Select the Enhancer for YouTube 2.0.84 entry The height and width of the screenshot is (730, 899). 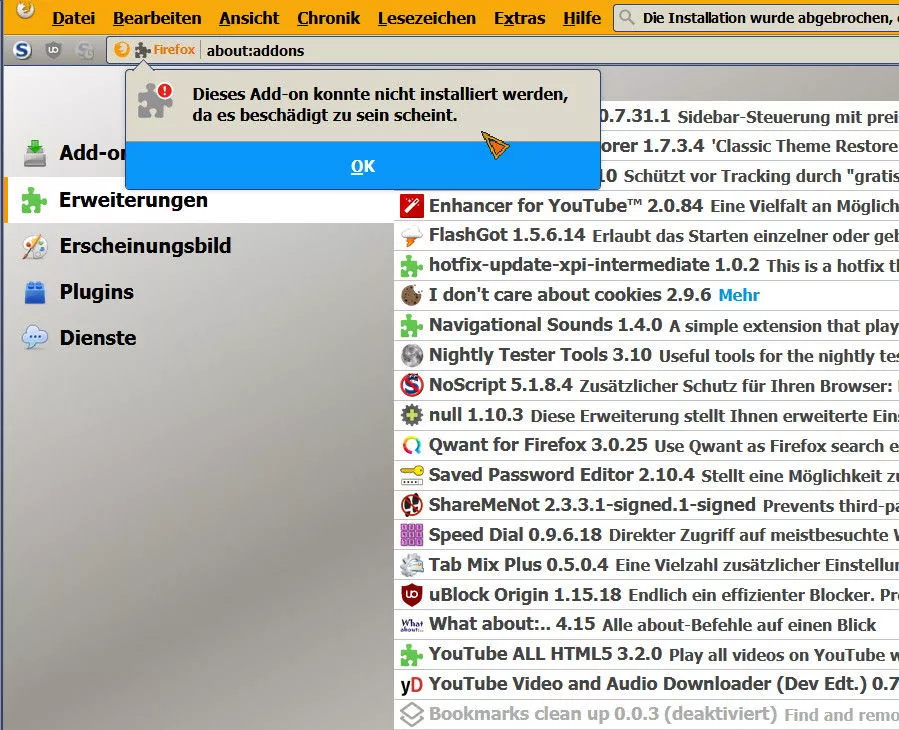(x=647, y=206)
